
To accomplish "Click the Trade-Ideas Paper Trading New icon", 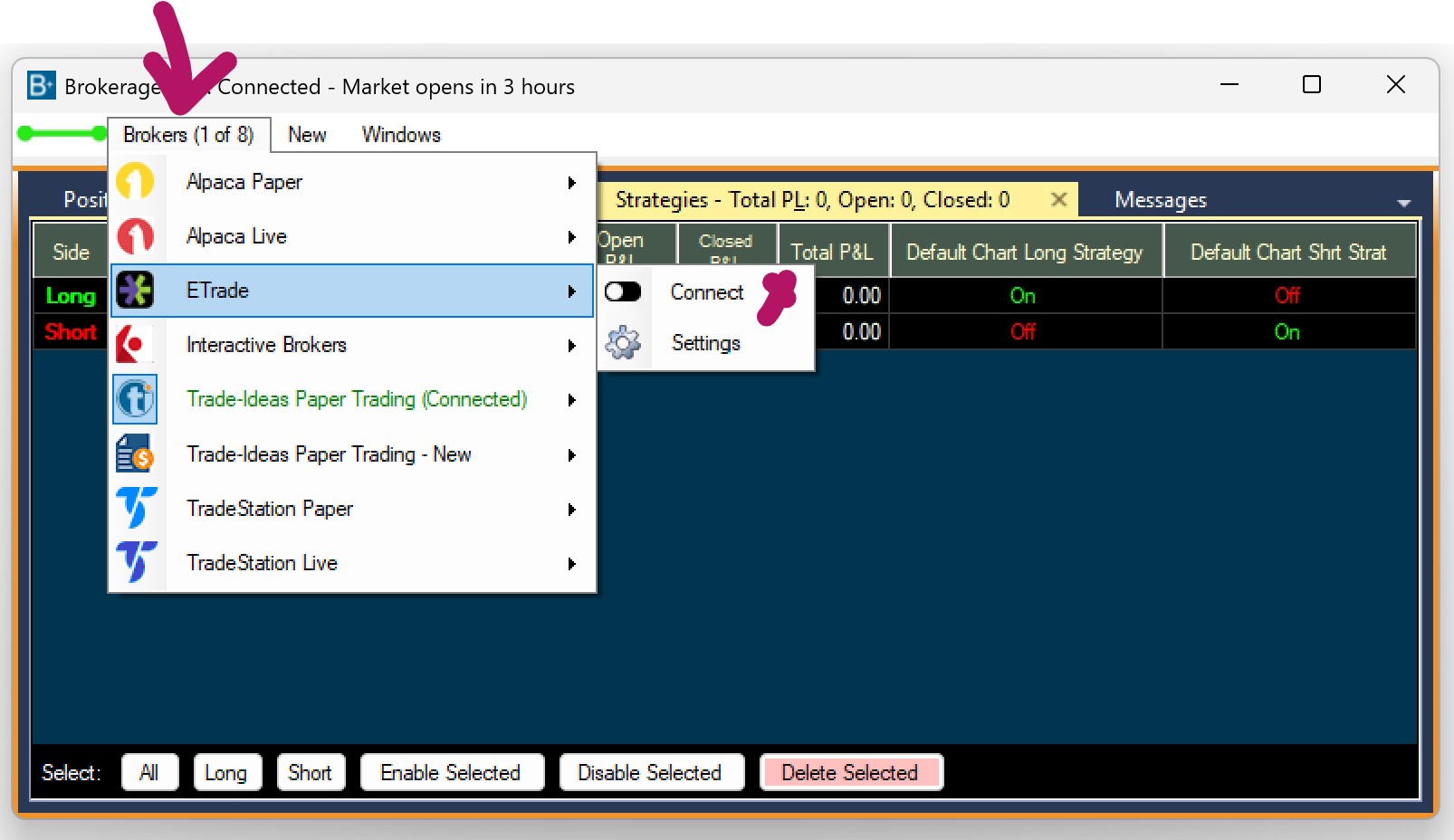I will coord(135,454).
